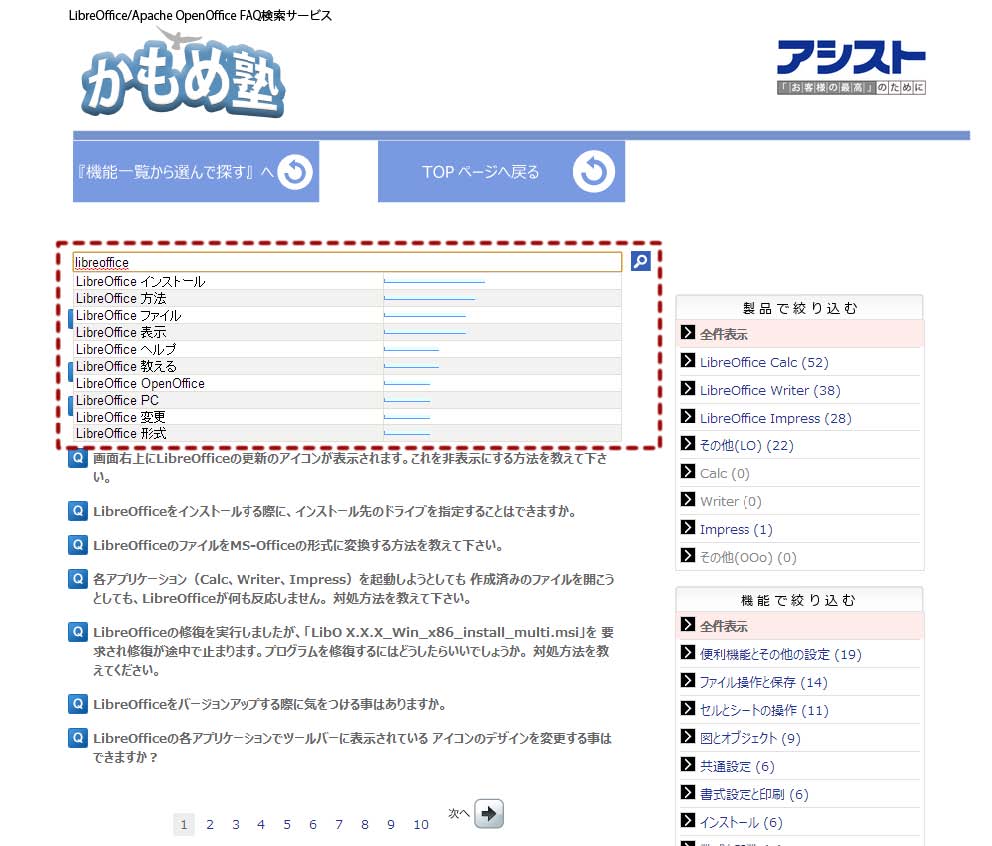Go to results page 3
Viewport: 992px width, 846px height.
coord(236,824)
